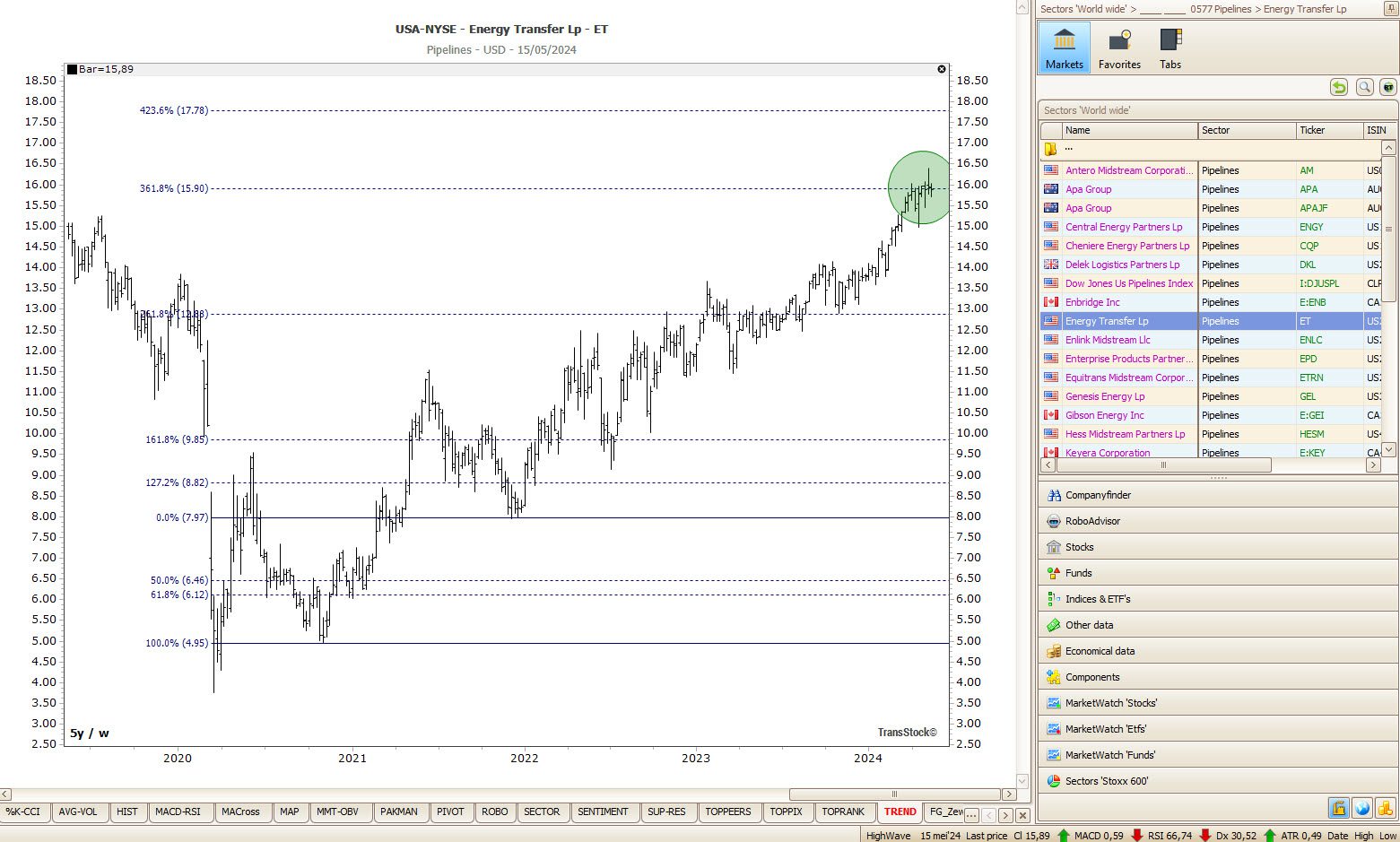The image size is (1400, 842).
Task: Click the magnifier search icon
Action: click(x=1364, y=87)
